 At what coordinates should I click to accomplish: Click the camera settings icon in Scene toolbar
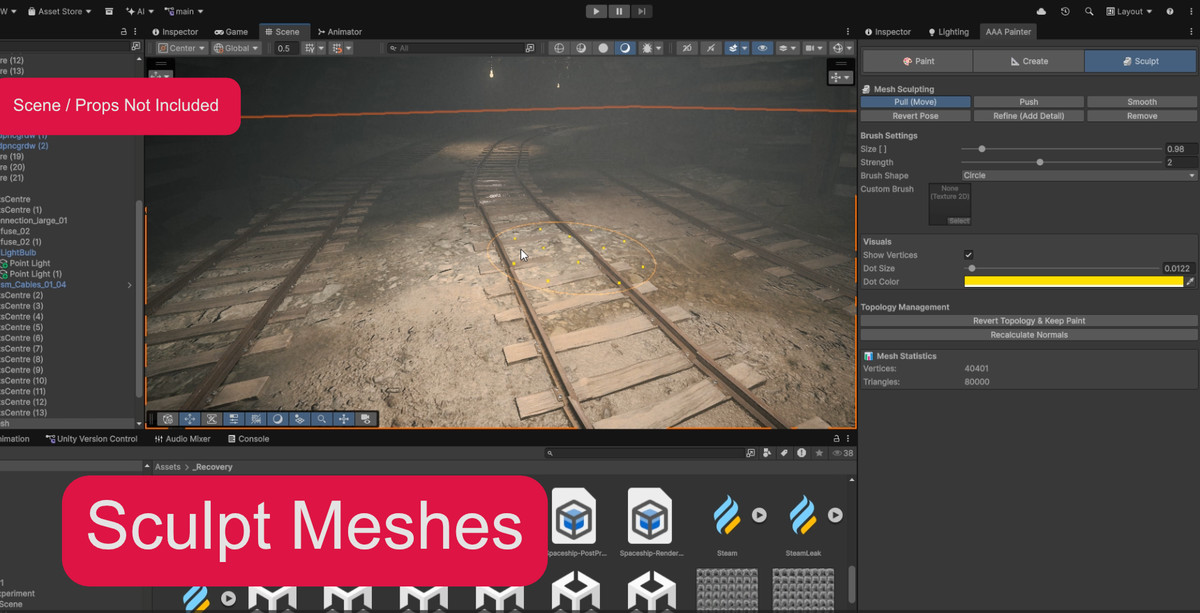tap(809, 47)
